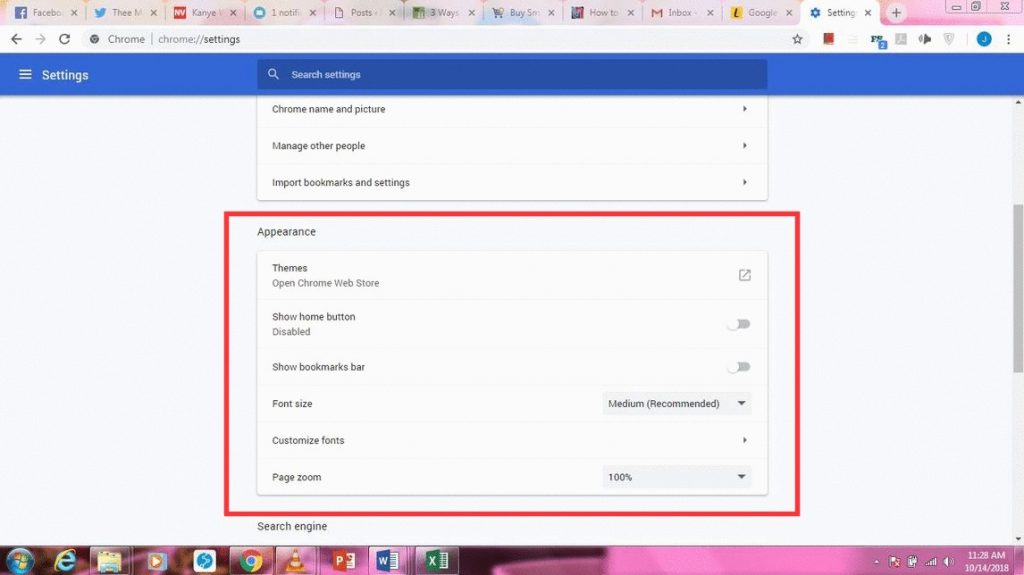Go back with the browser back arrow
The width and height of the screenshot is (1024, 575).
pyautogui.click(x=16, y=39)
